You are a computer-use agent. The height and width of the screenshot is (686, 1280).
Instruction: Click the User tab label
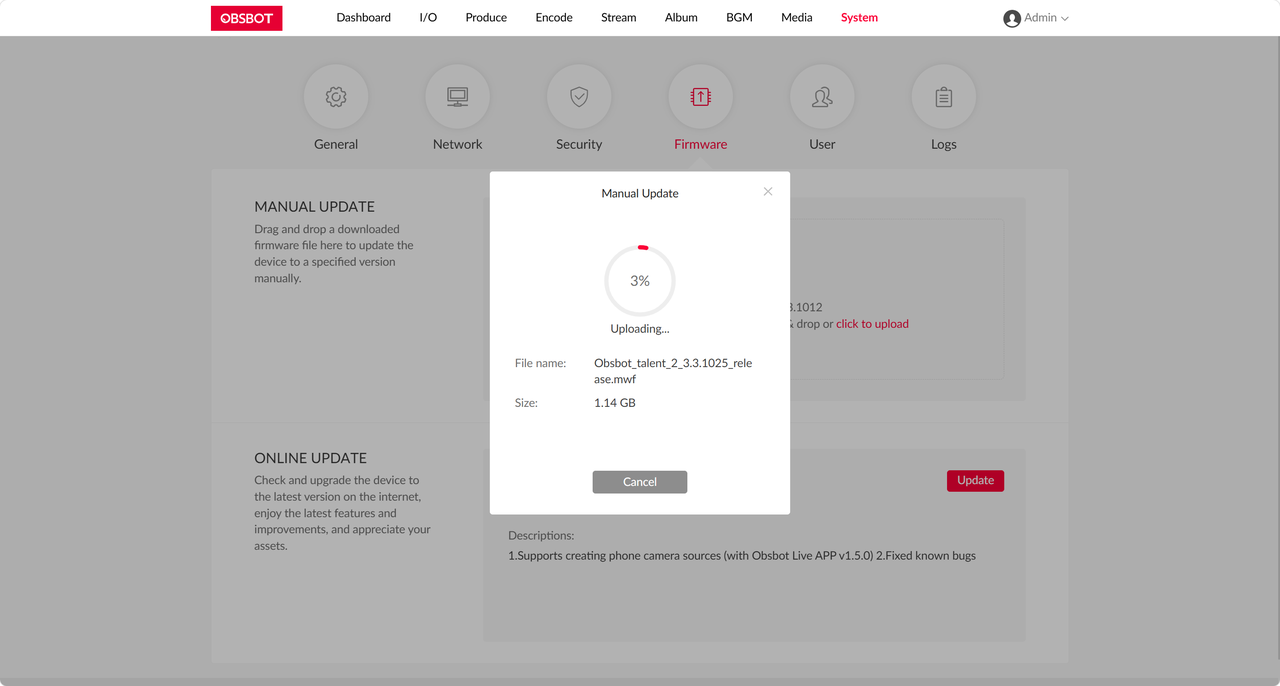coord(822,144)
